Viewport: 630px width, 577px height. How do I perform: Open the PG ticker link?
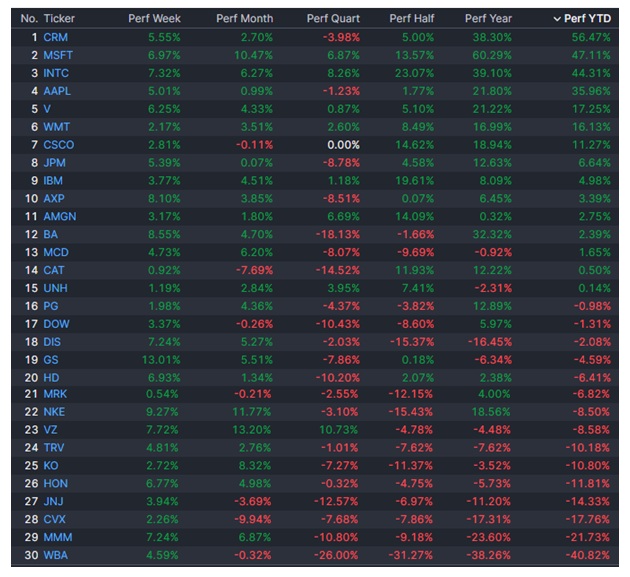click(51, 306)
